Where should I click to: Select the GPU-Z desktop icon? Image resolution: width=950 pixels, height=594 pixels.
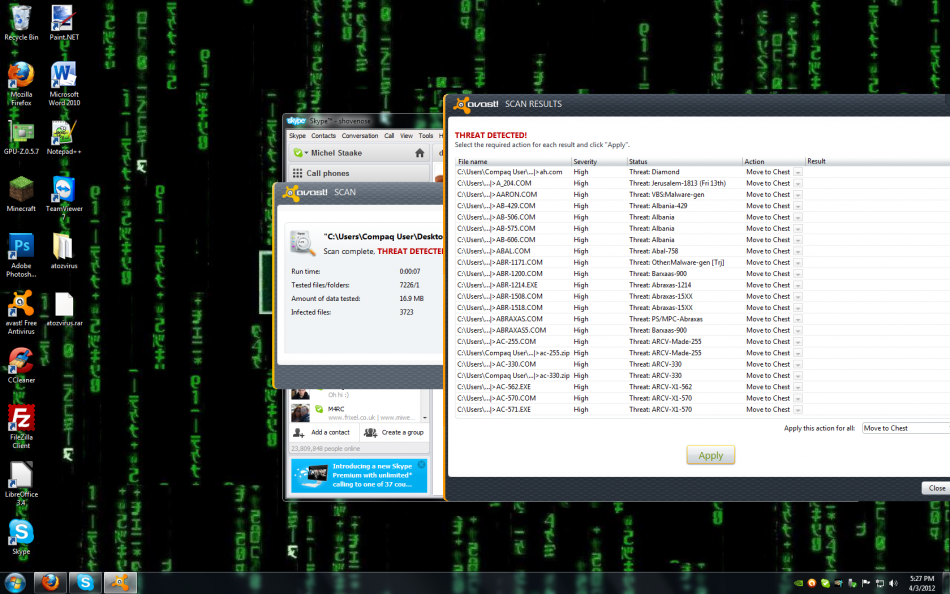point(21,137)
